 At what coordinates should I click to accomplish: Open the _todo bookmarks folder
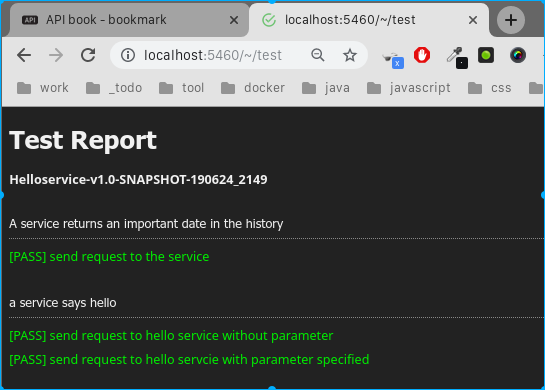[114, 88]
